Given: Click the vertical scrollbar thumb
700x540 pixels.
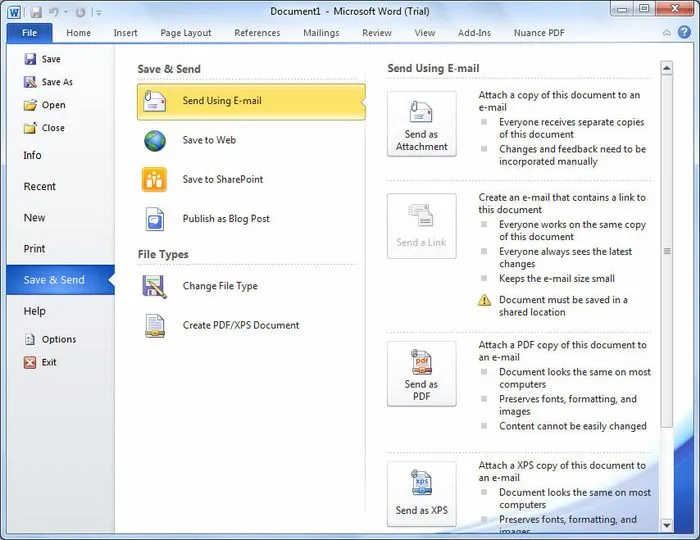Looking at the screenshot, I should (667, 251).
